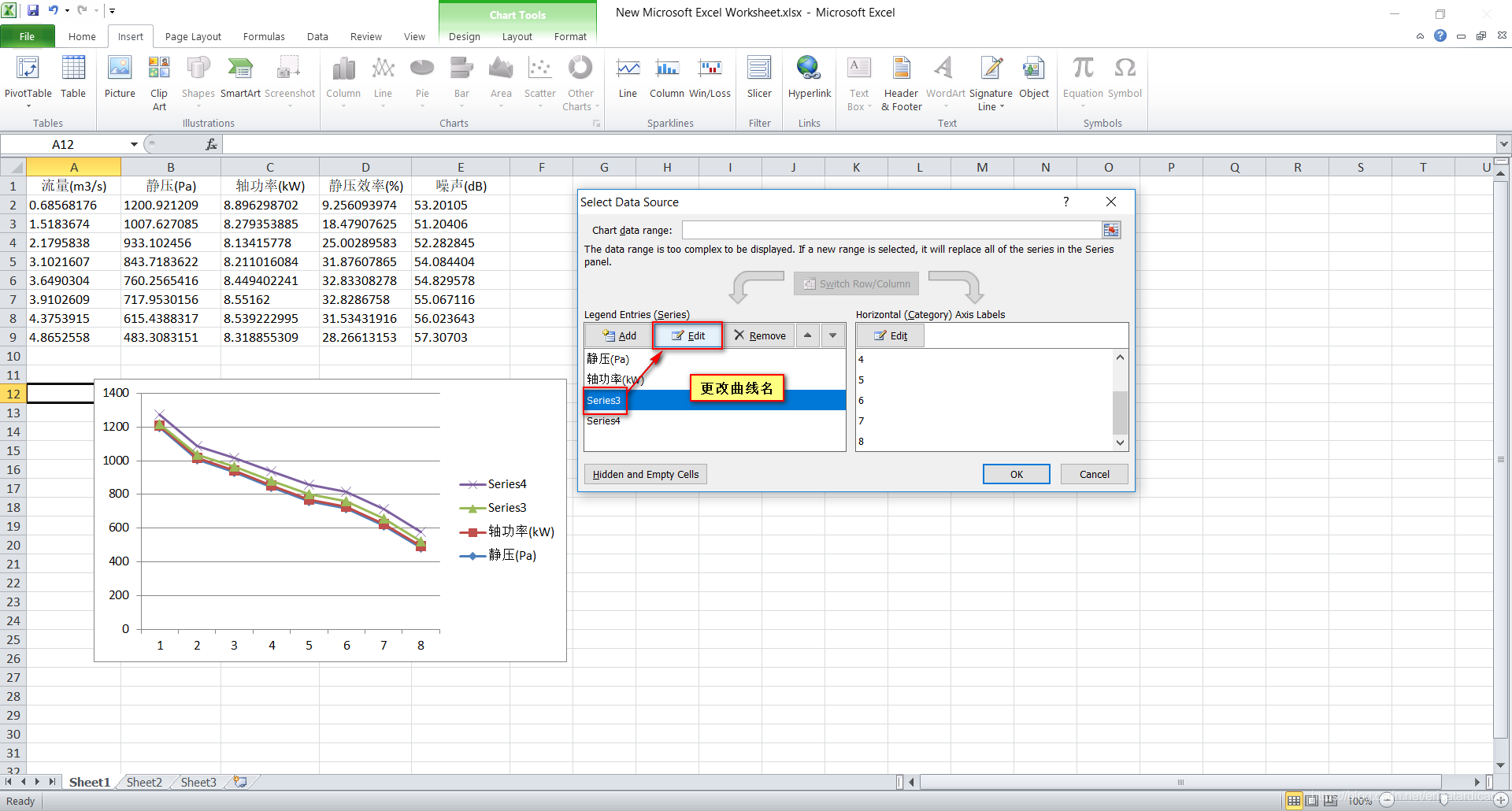Insert Line sparkline
Viewport: 1512px width, 811px height.
click(628, 77)
